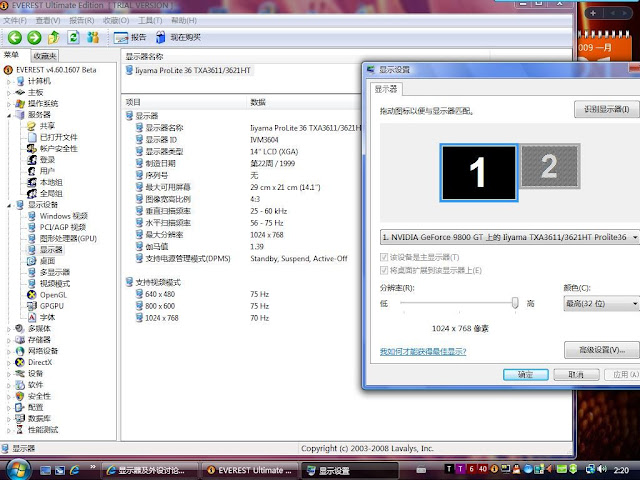
Task: Open the 查看(V) menu
Action: point(48,20)
